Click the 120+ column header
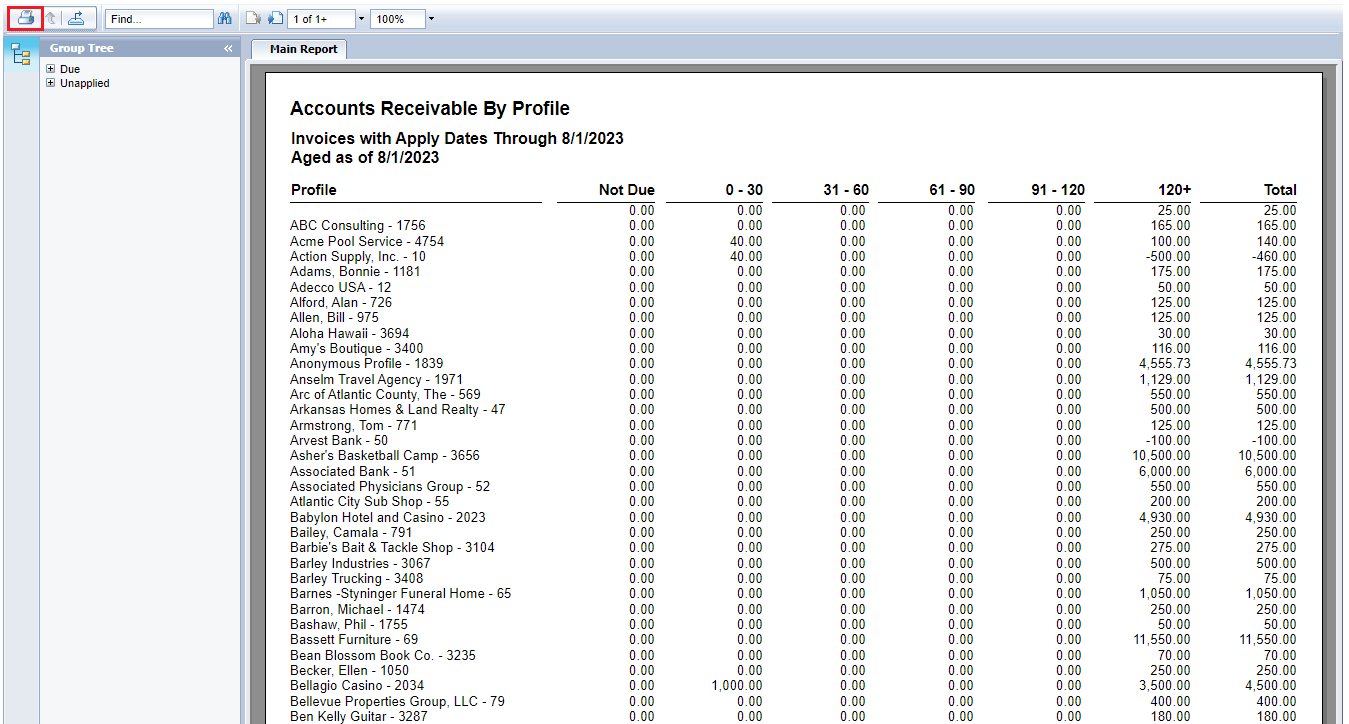This screenshot has width=1349, height=724. tap(1173, 190)
